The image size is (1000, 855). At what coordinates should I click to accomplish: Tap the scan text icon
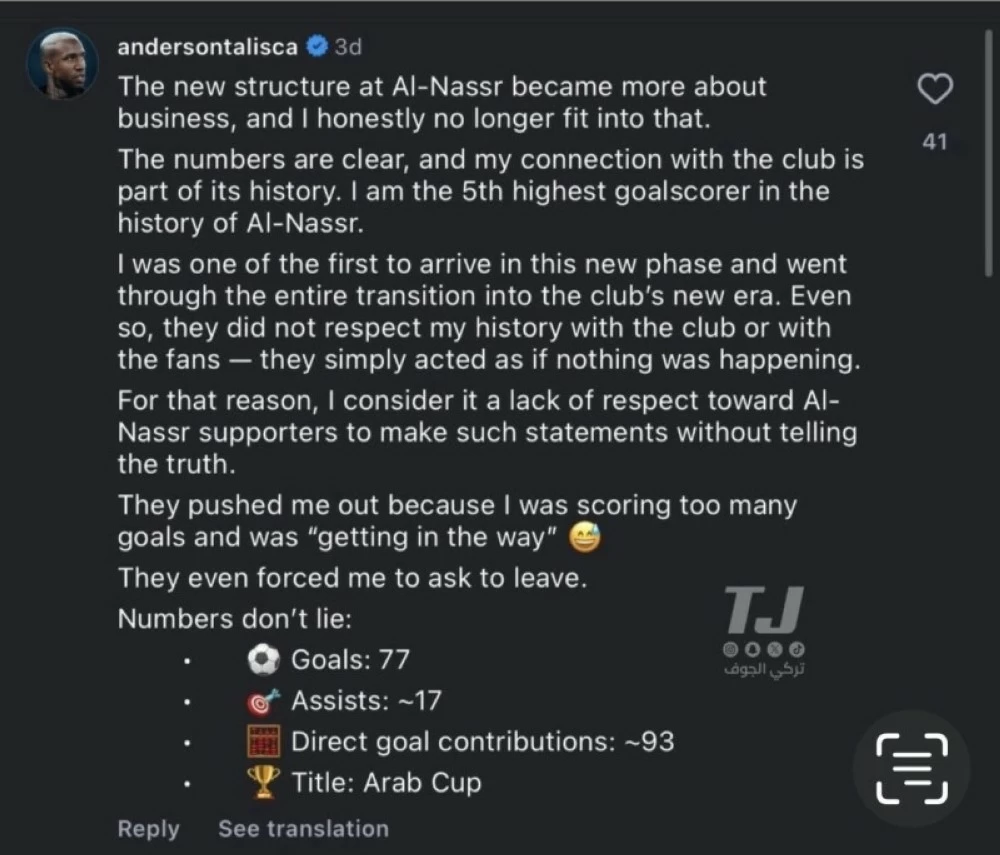point(911,768)
